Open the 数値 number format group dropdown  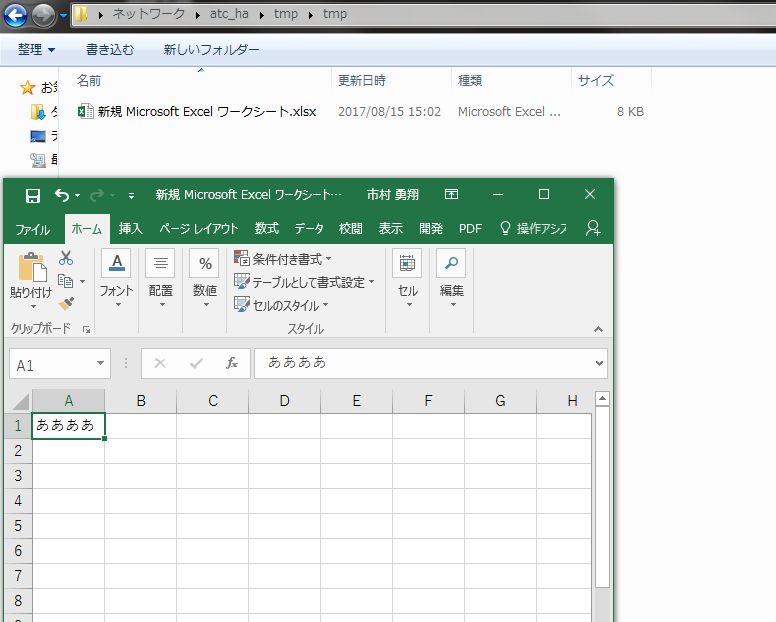click(204, 279)
